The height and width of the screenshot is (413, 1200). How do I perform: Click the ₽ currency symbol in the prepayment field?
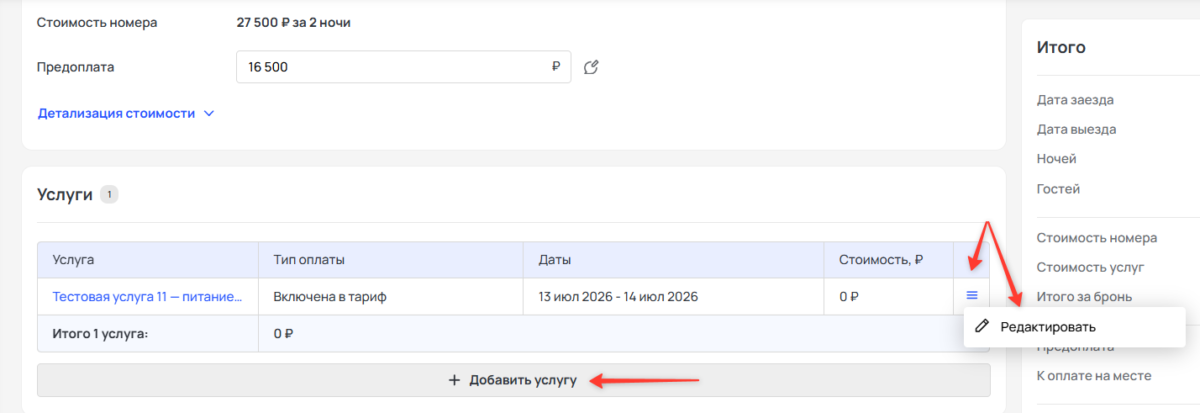tap(556, 67)
